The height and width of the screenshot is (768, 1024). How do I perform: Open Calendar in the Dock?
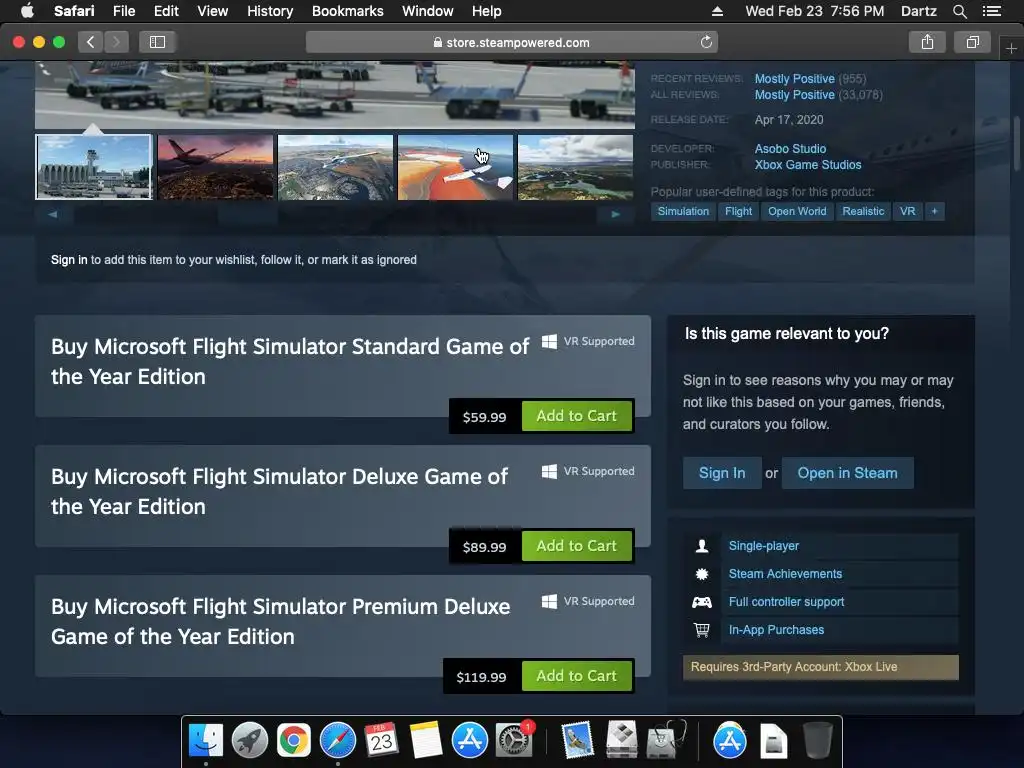[x=381, y=741]
